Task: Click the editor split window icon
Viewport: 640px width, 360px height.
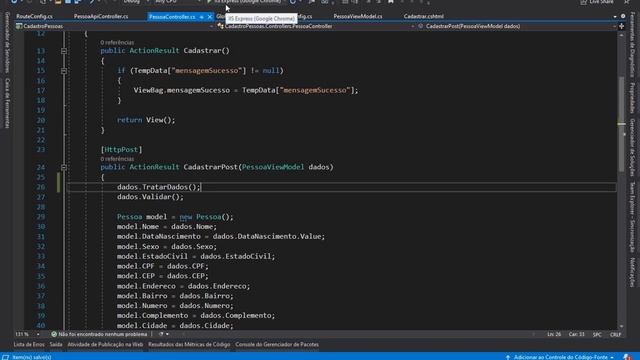Action: click(x=622, y=26)
